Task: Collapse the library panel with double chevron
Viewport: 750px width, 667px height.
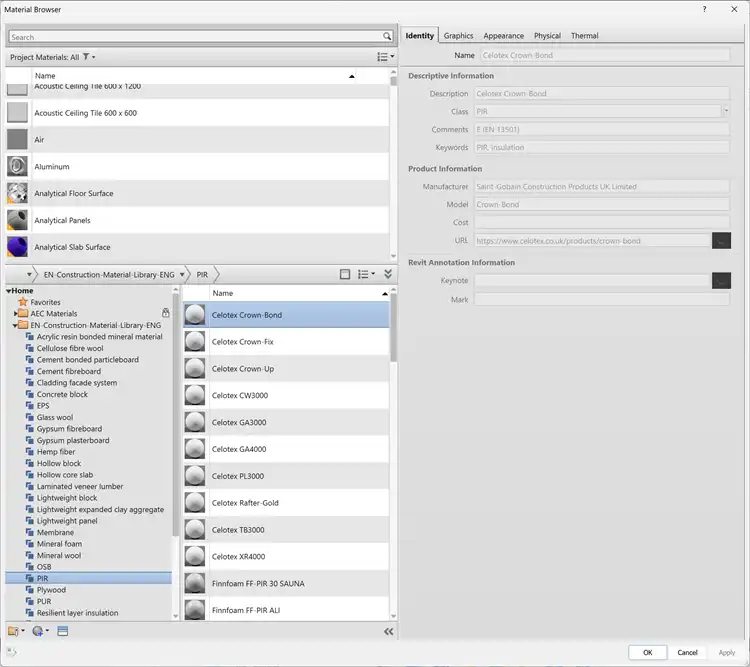Action: click(x=388, y=274)
